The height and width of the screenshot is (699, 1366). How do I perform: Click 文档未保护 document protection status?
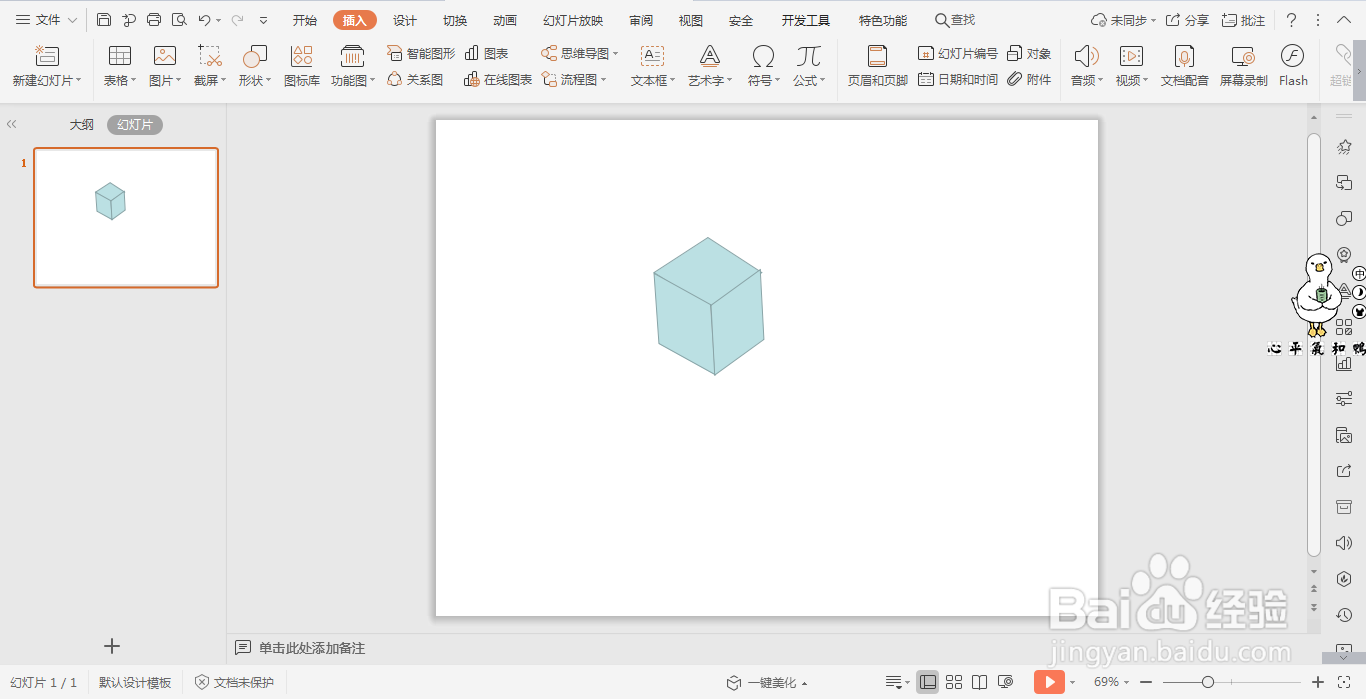pos(234,682)
